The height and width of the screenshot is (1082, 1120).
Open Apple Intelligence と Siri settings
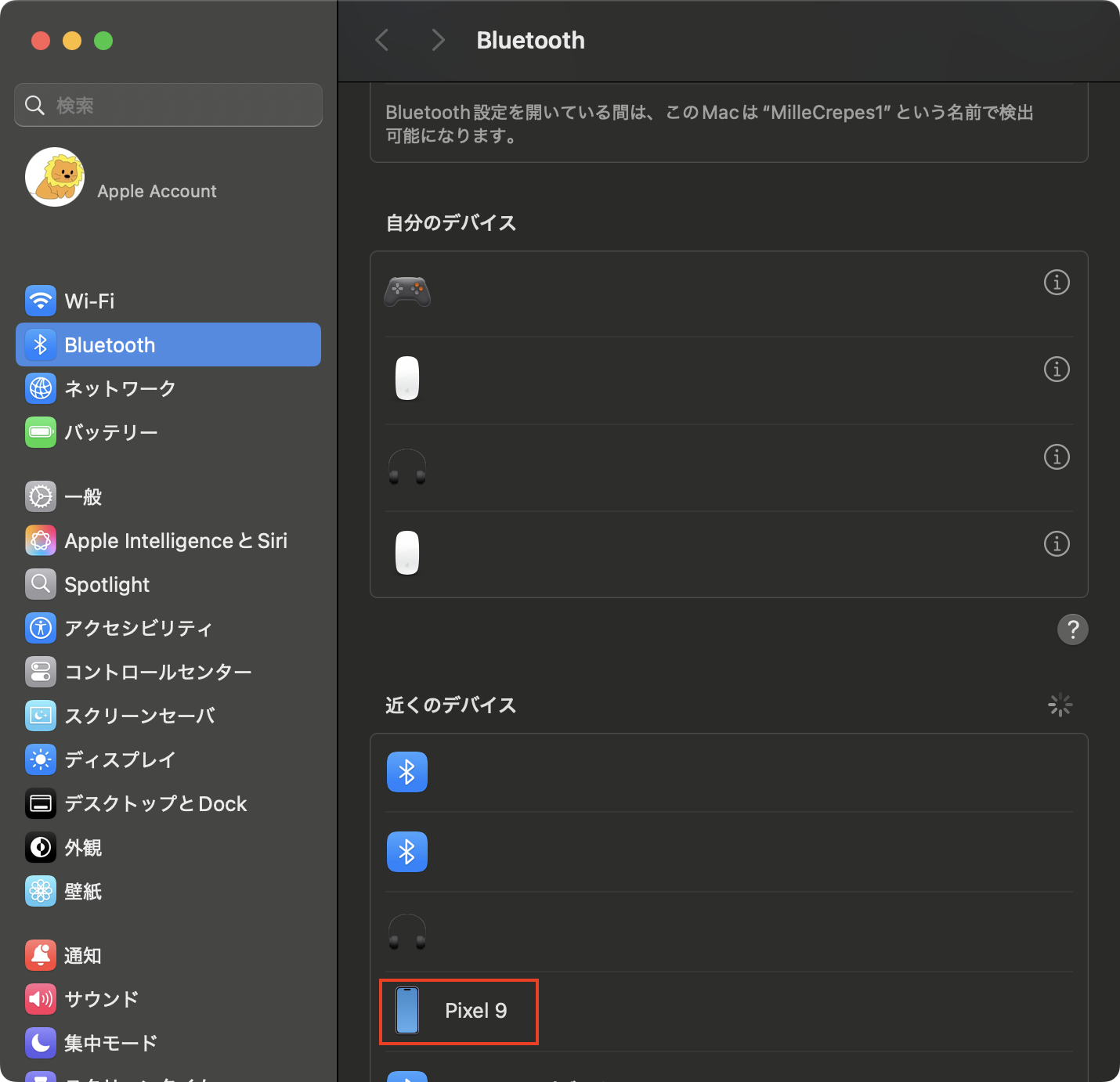pos(175,541)
